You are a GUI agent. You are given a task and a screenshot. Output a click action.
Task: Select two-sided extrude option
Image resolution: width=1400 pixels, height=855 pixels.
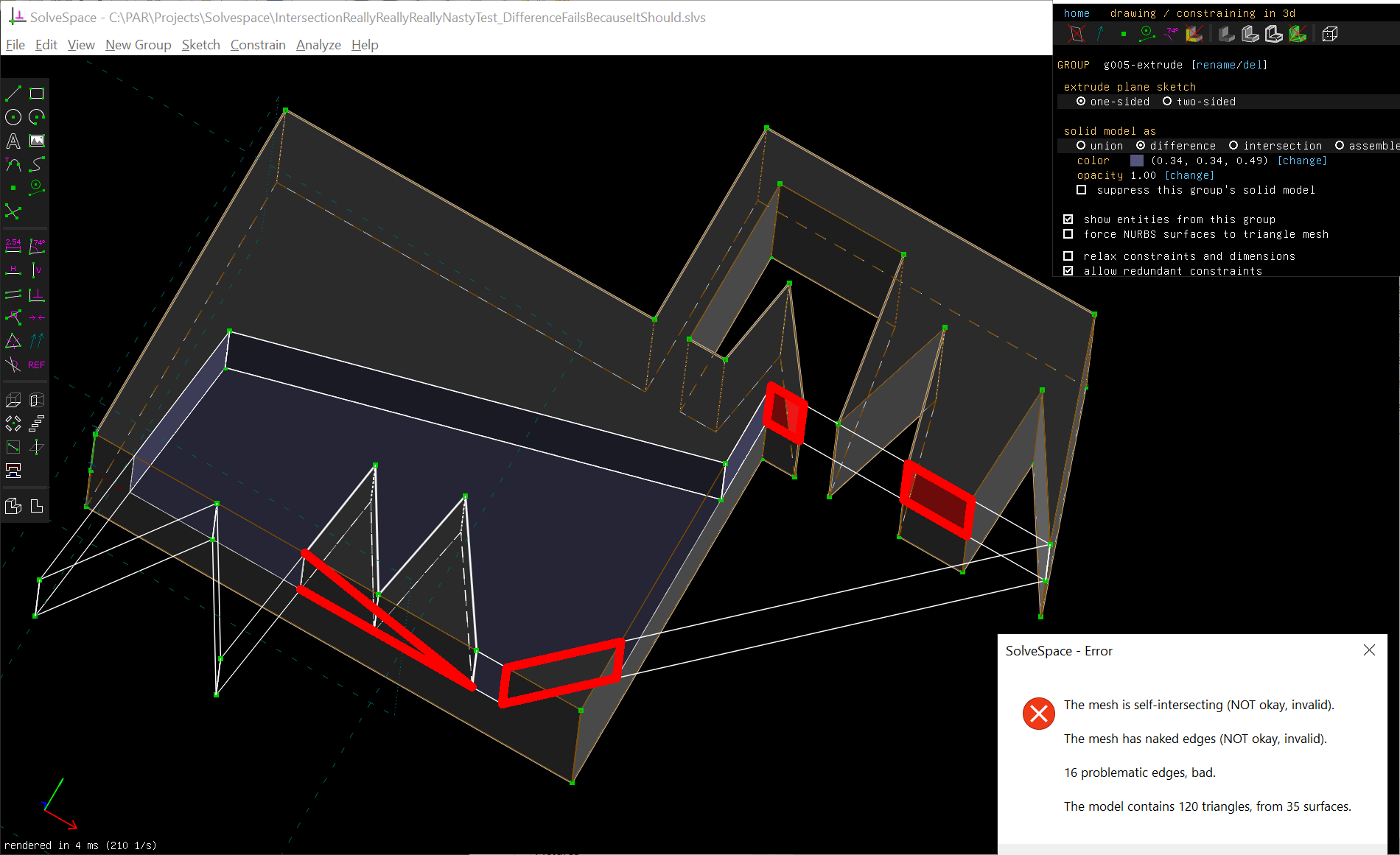click(x=1200, y=102)
